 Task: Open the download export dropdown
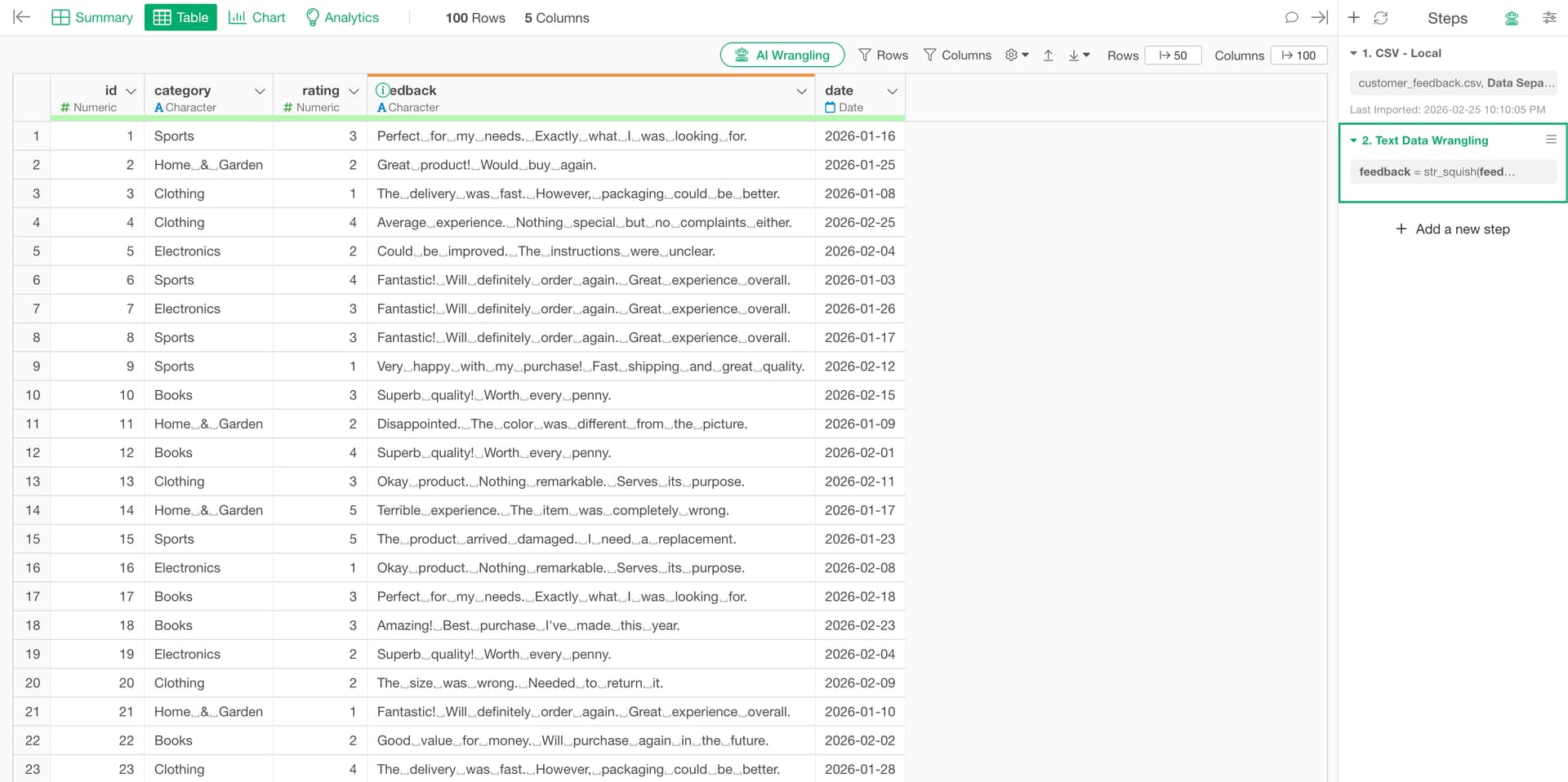coord(1079,55)
